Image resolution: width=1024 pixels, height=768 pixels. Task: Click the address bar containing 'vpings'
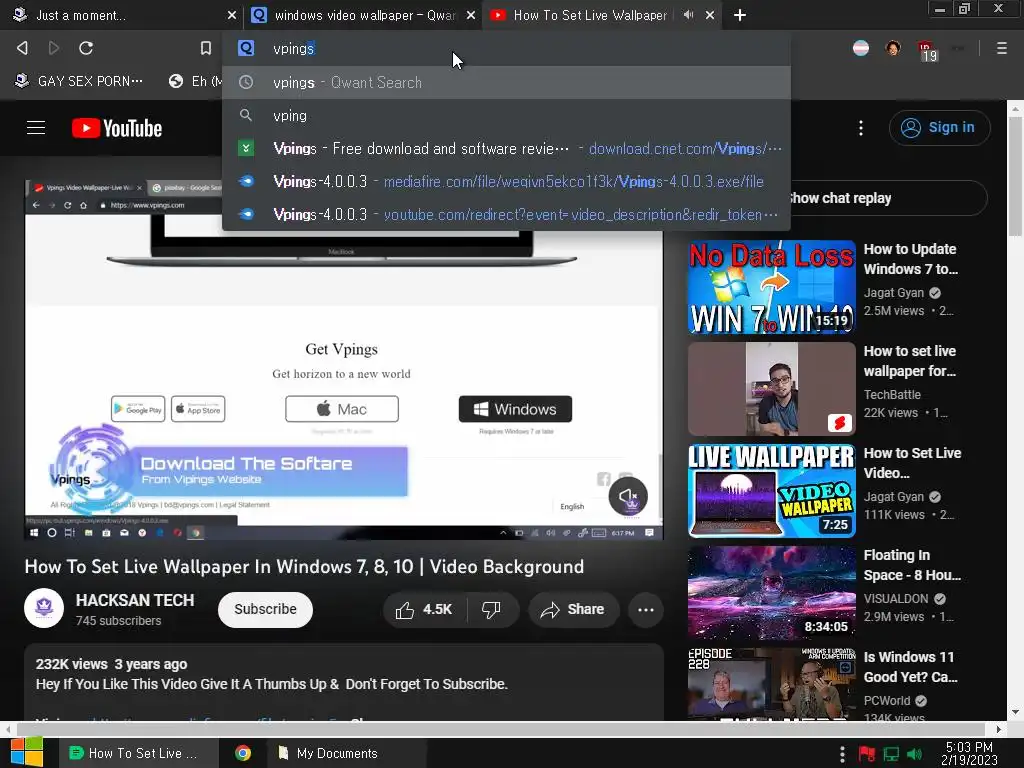click(x=506, y=48)
